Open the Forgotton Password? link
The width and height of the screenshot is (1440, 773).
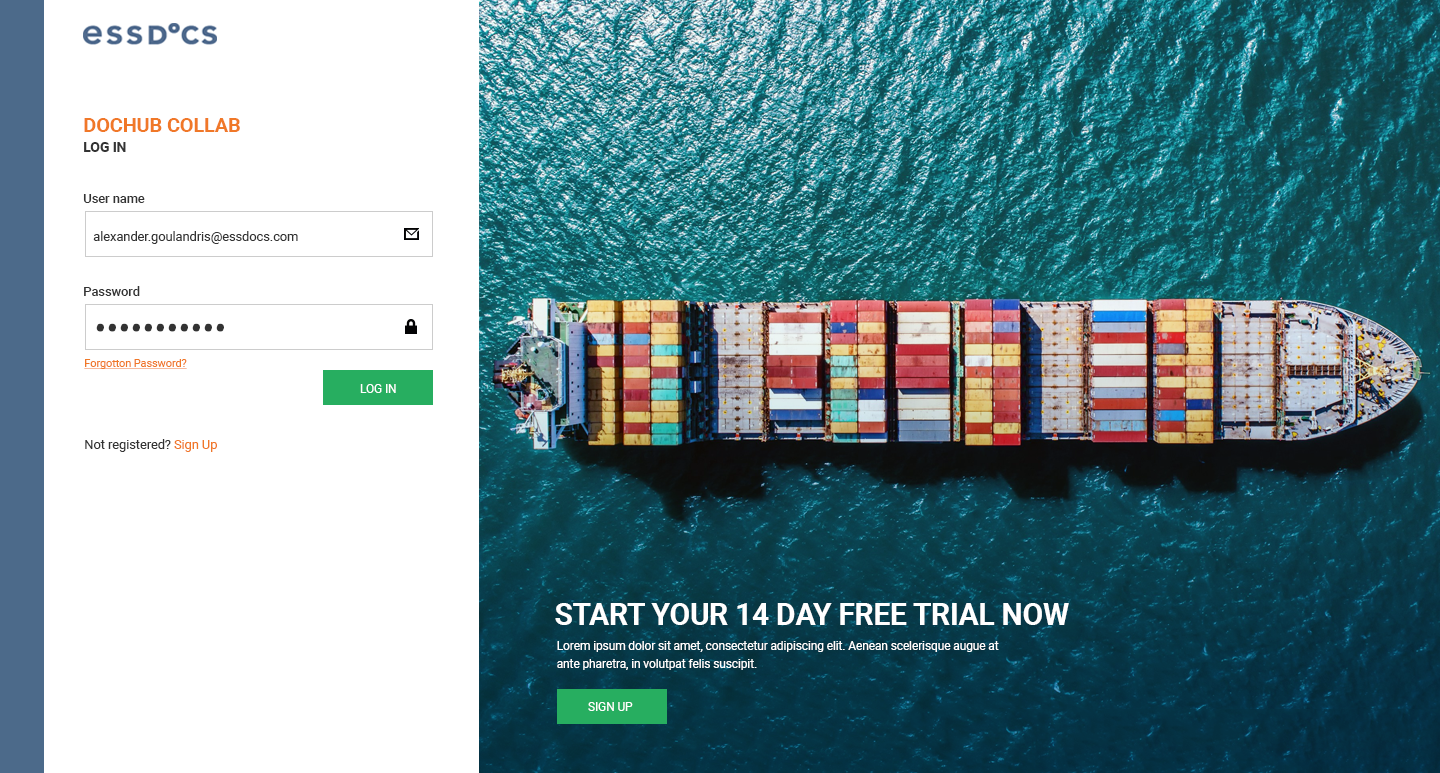click(135, 363)
